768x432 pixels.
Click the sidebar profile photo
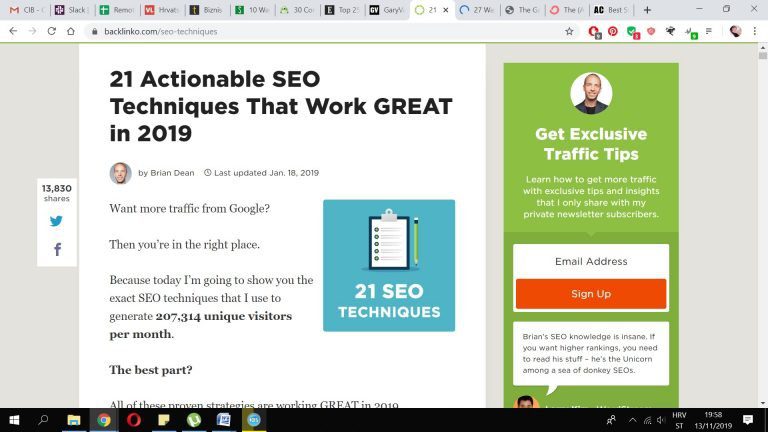[x=591, y=94]
